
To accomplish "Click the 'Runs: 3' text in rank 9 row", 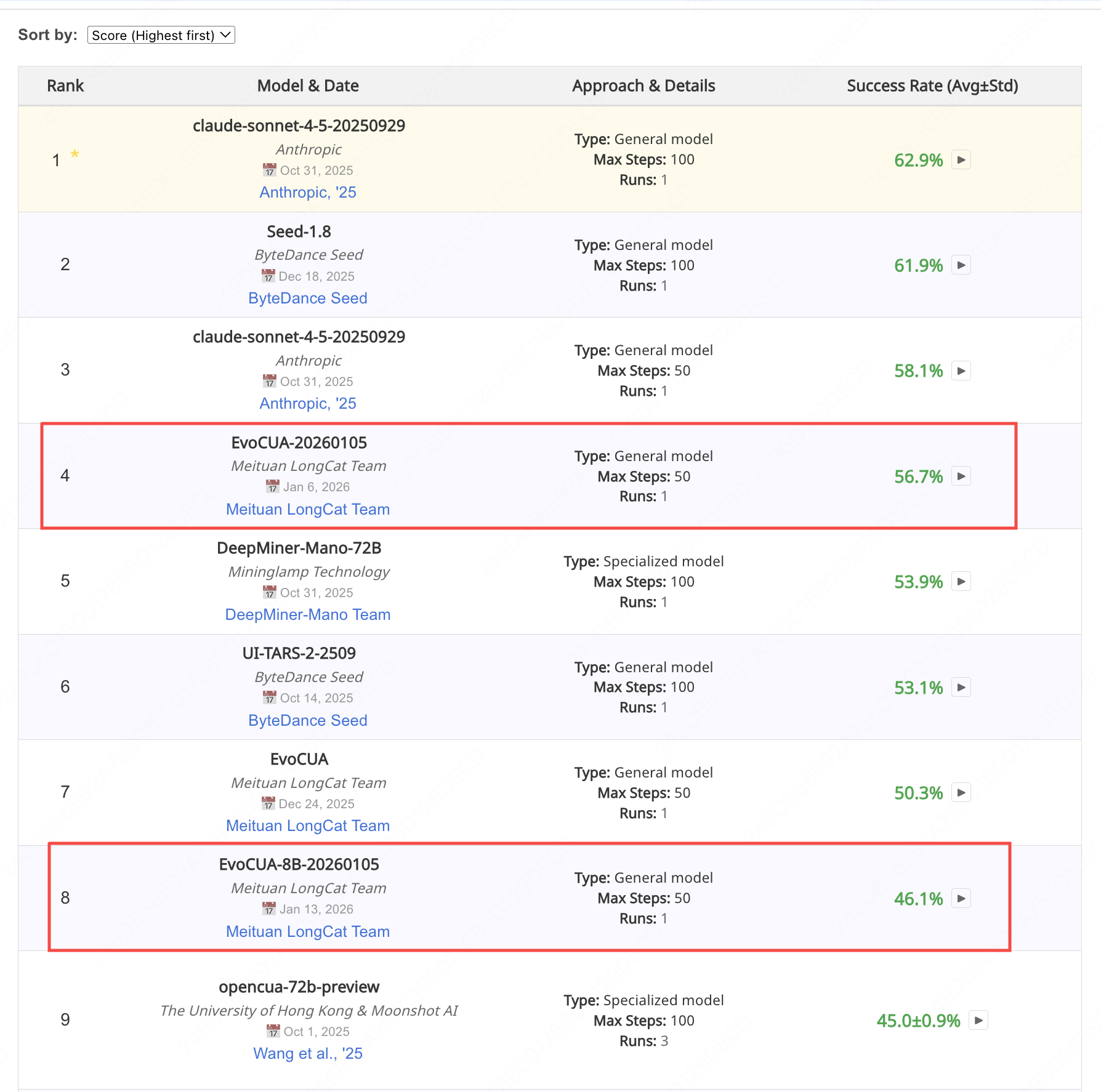I will coord(643,1041).
